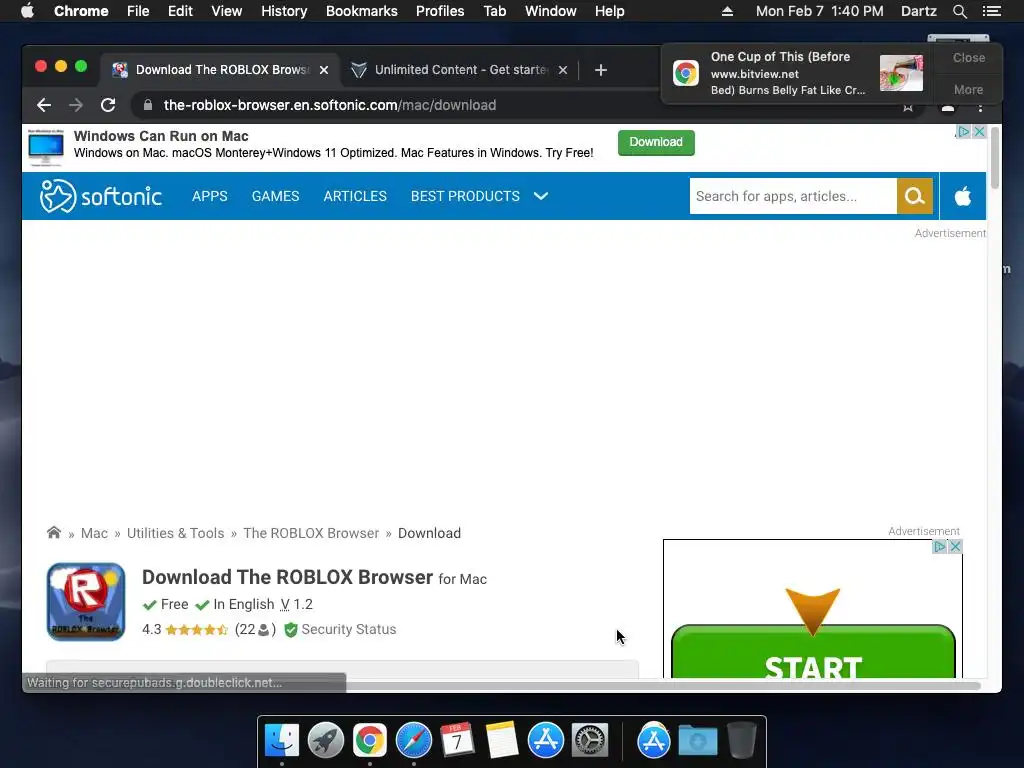This screenshot has height=768, width=1024.
Task: Click AdChoices icon on the START ad
Action: point(940,547)
